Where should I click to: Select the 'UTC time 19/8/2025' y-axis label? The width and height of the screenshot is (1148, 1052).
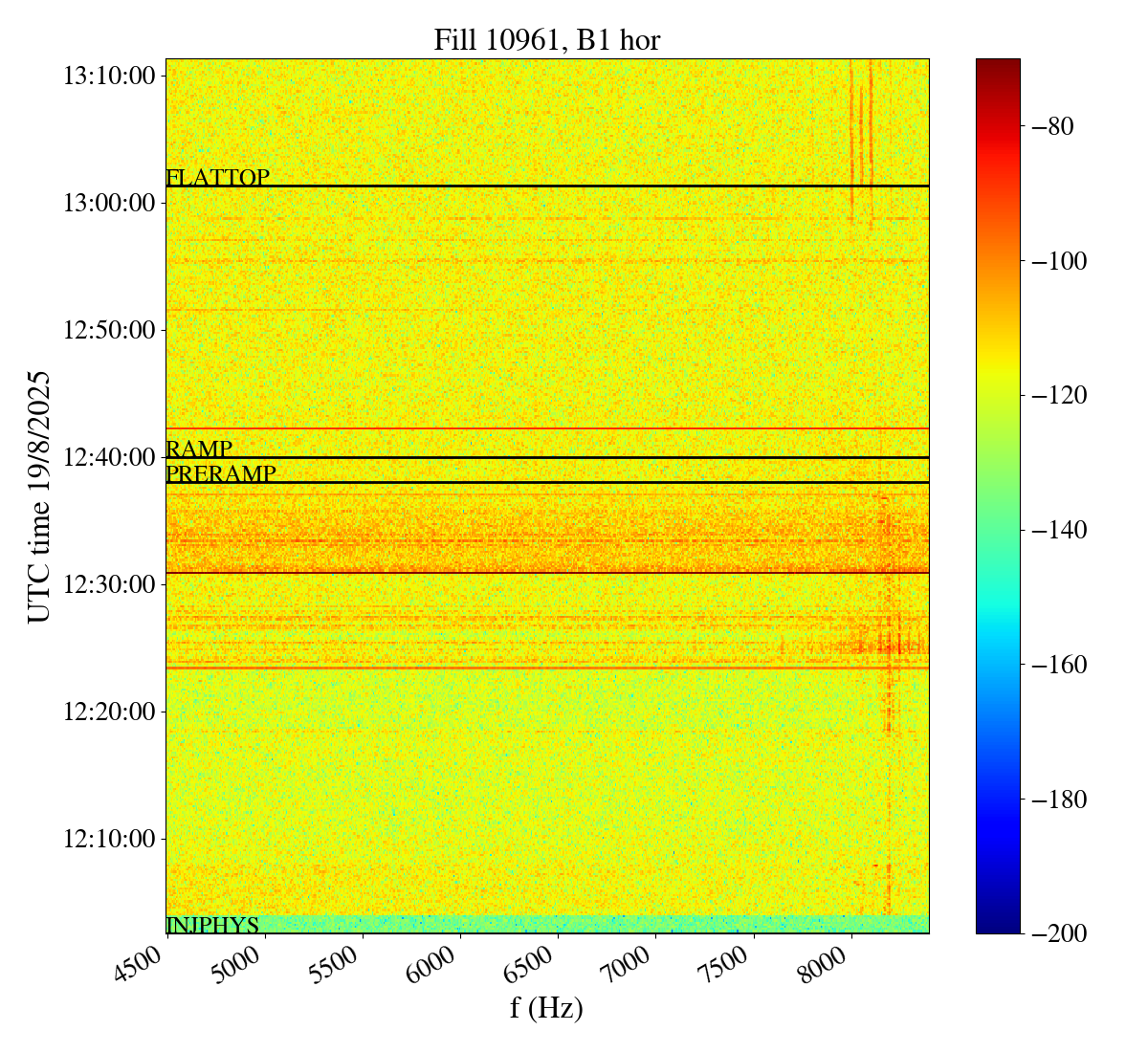pyautogui.click(x=39, y=496)
